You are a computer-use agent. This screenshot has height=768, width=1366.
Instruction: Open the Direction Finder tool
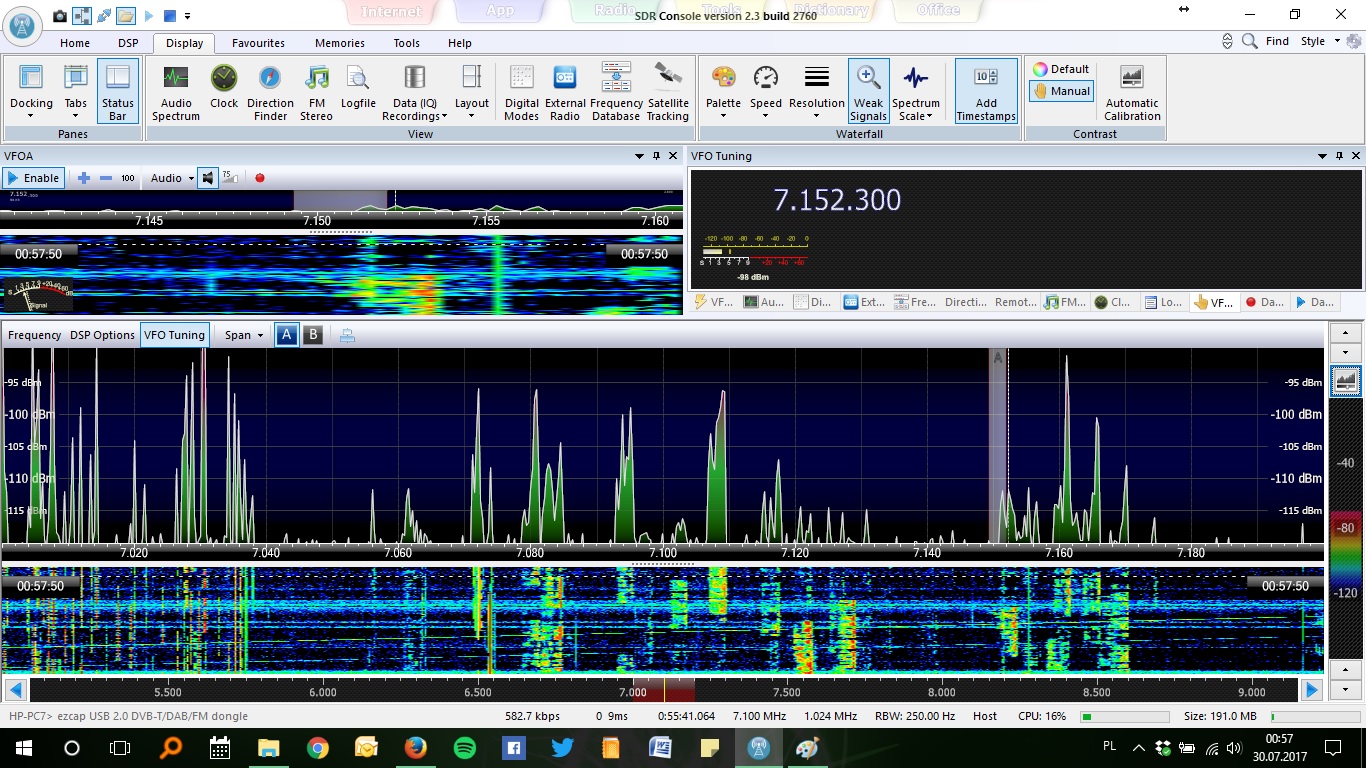pyautogui.click(x=270, y=92)
